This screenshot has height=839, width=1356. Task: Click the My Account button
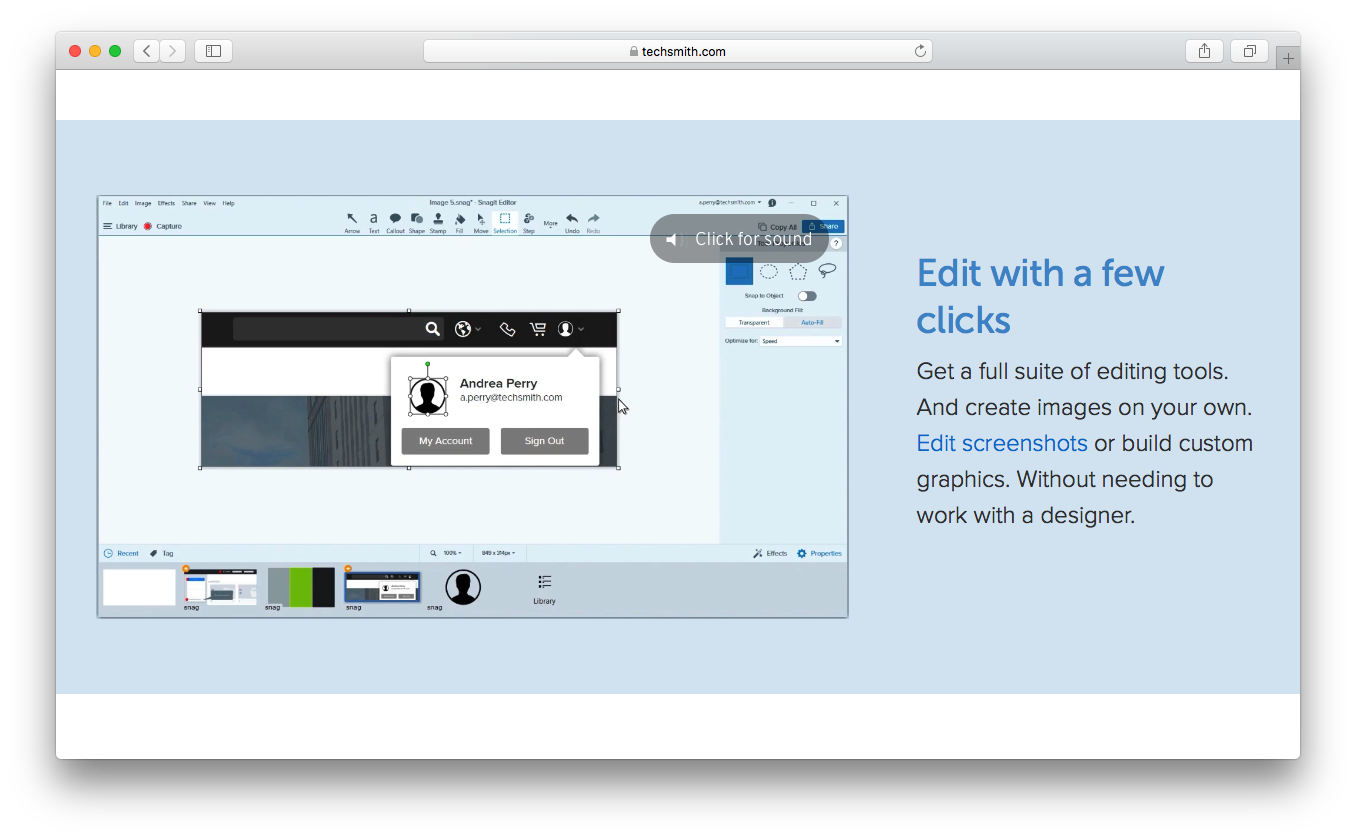[445, 441]
